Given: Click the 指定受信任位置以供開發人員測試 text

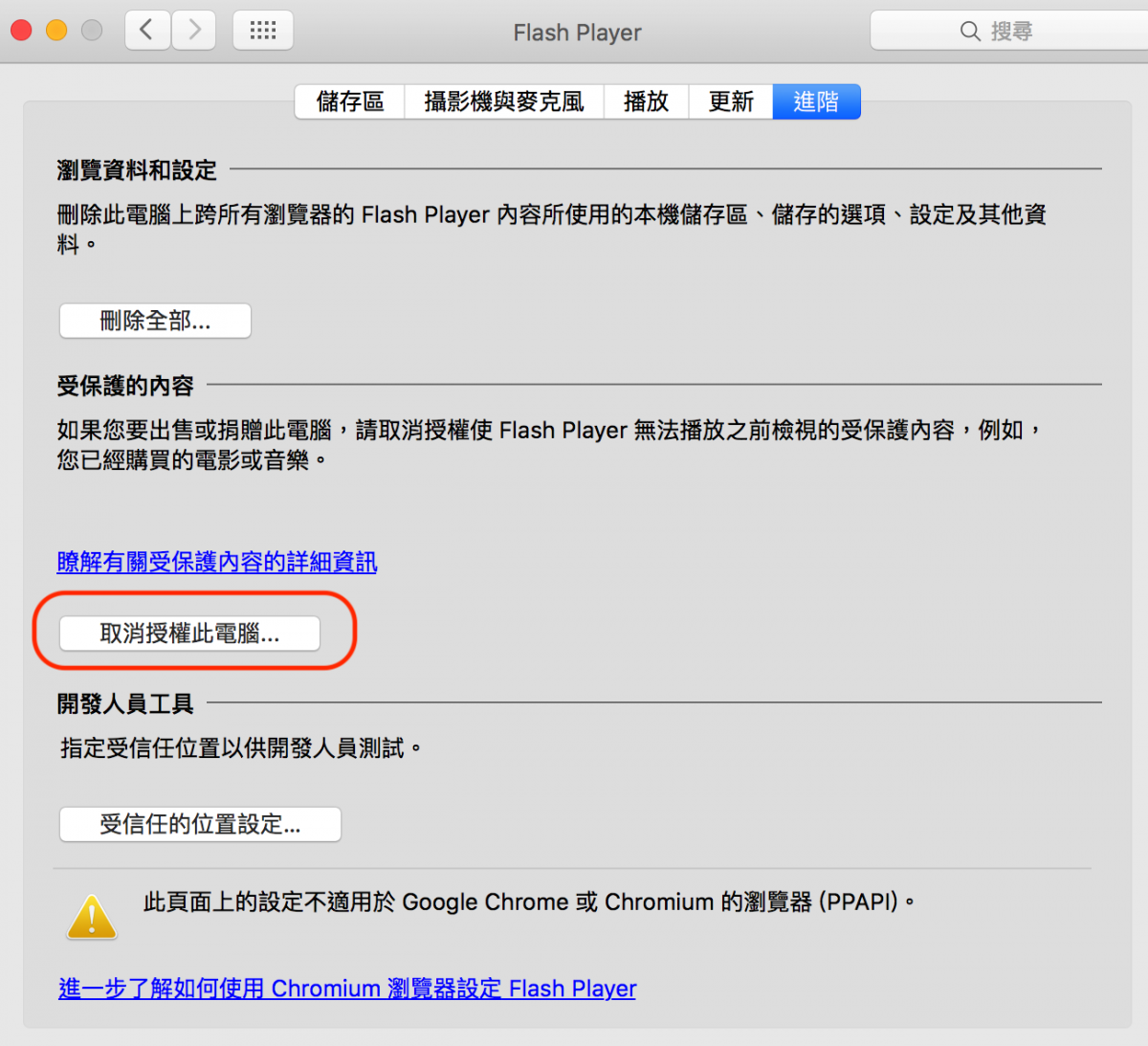Looking at the screenshot, I should coord(241,748).
